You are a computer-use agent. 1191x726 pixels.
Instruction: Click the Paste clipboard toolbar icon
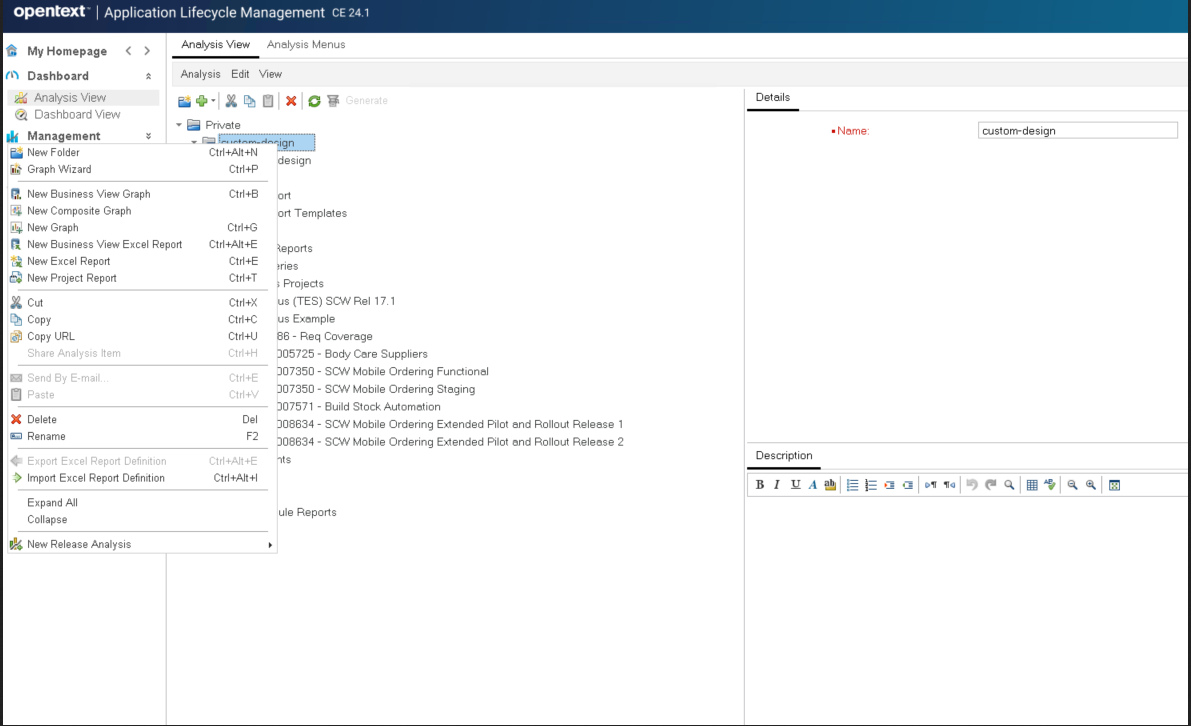coord(268,101)
